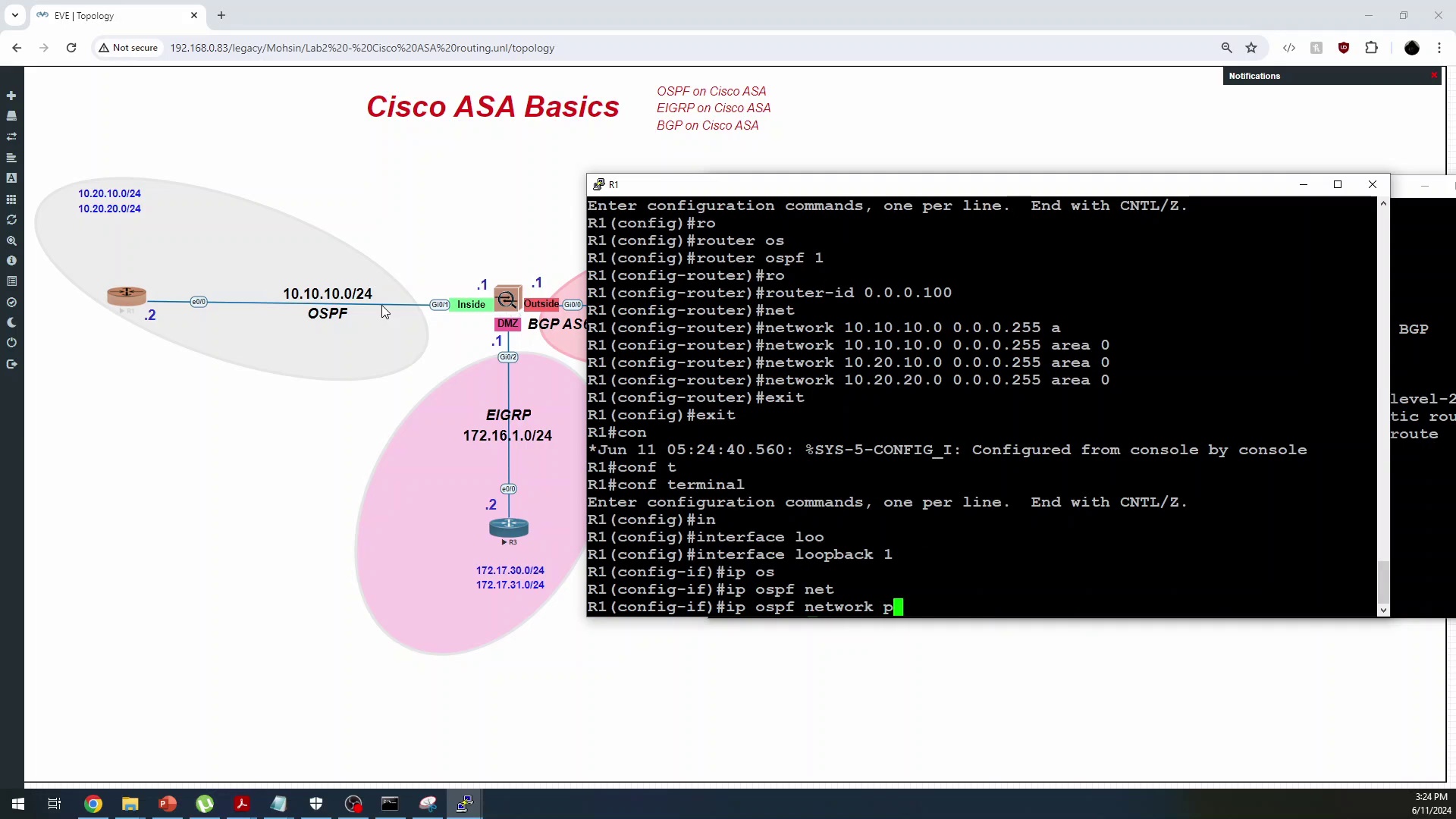Select R3 router node in topology
The height and width of the screenshot is (819, 1456).
tap(509, 527)
